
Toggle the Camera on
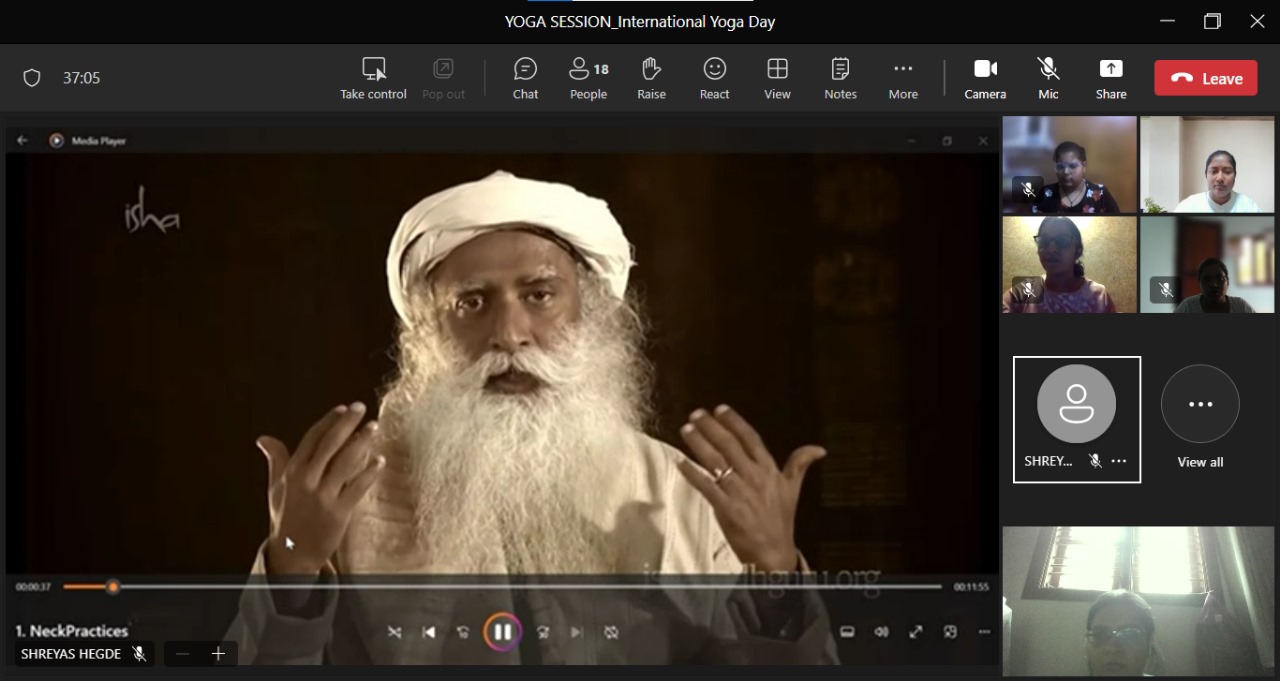point(985,78)
